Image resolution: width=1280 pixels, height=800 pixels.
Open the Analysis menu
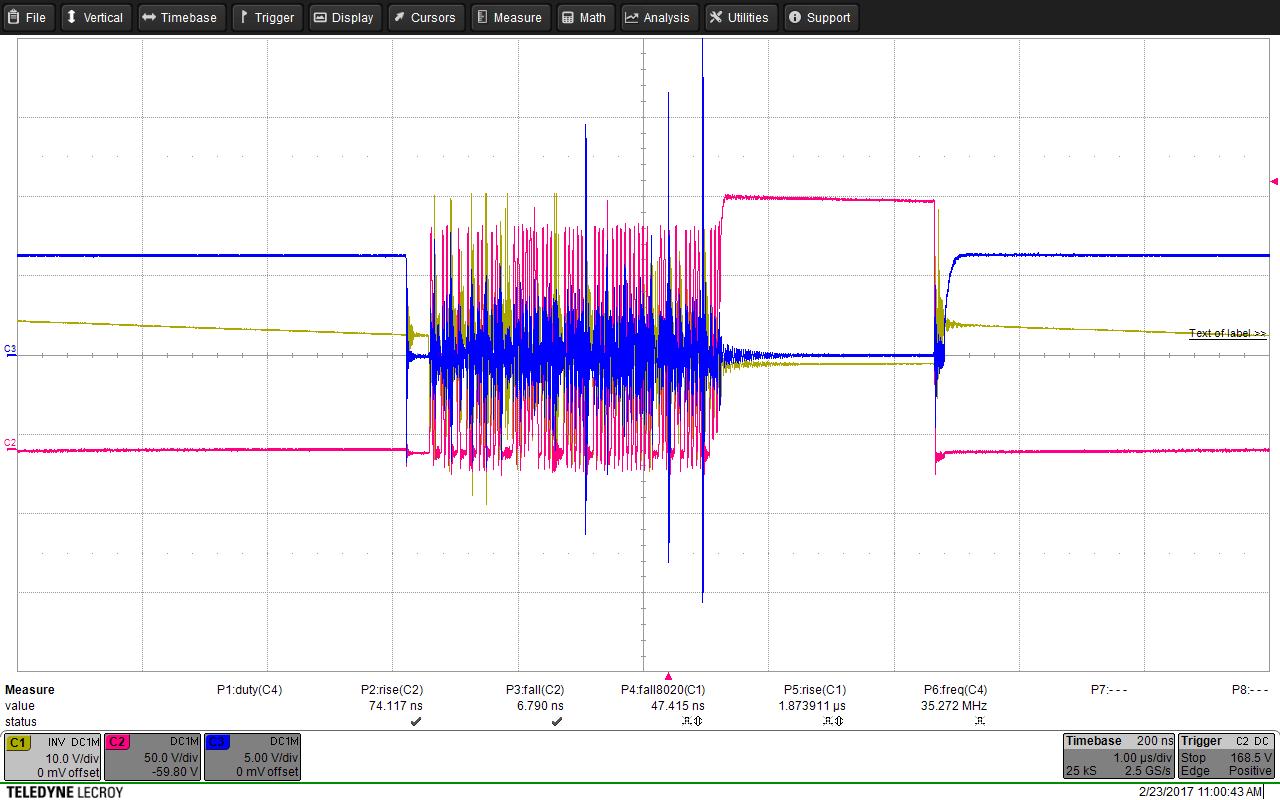[659, 17]
